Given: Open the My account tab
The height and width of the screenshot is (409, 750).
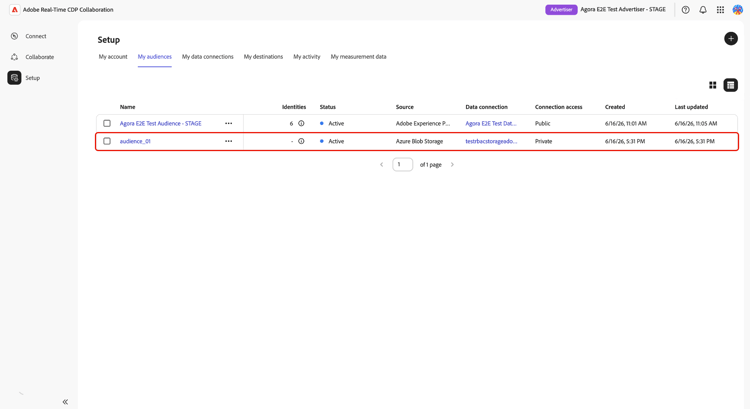Looking at the screenshot, I should (x=113, y=56).
